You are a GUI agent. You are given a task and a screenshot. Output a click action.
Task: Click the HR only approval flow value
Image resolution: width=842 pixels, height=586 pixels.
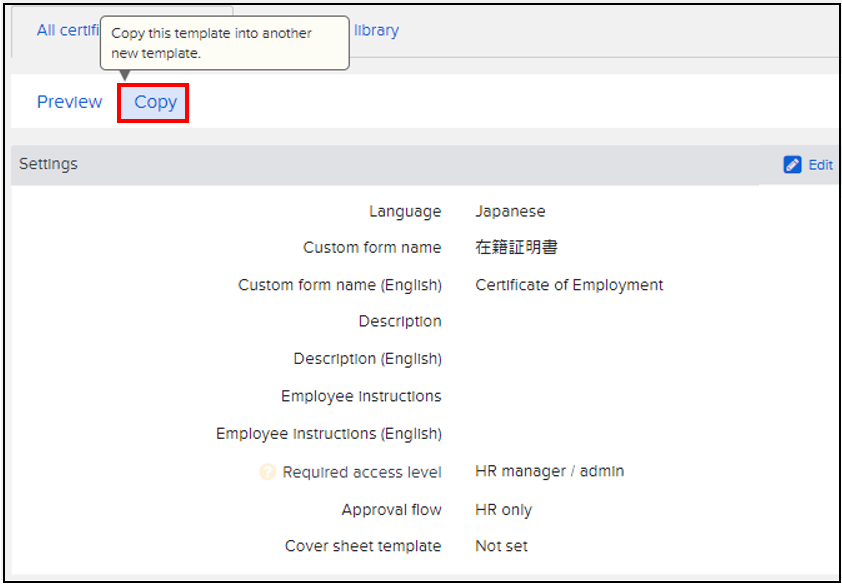pos(503,510)
